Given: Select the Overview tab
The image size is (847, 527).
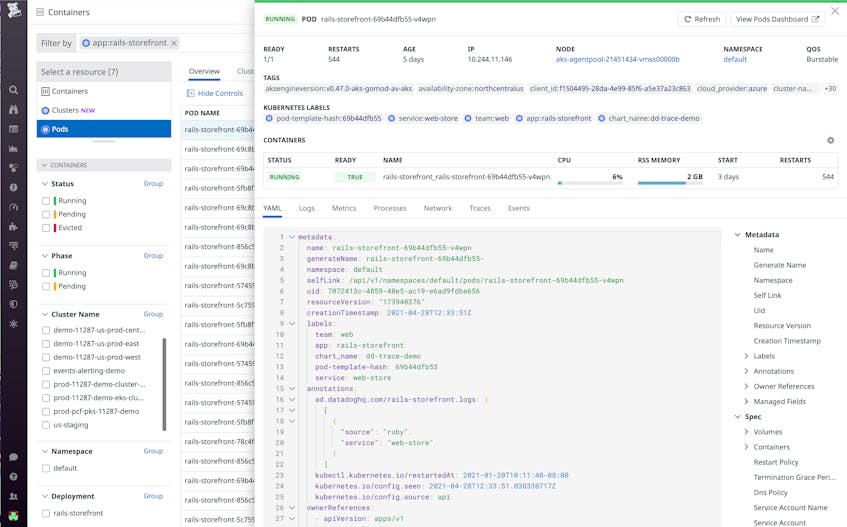Looking at the screenshot, I should [204, 71].
